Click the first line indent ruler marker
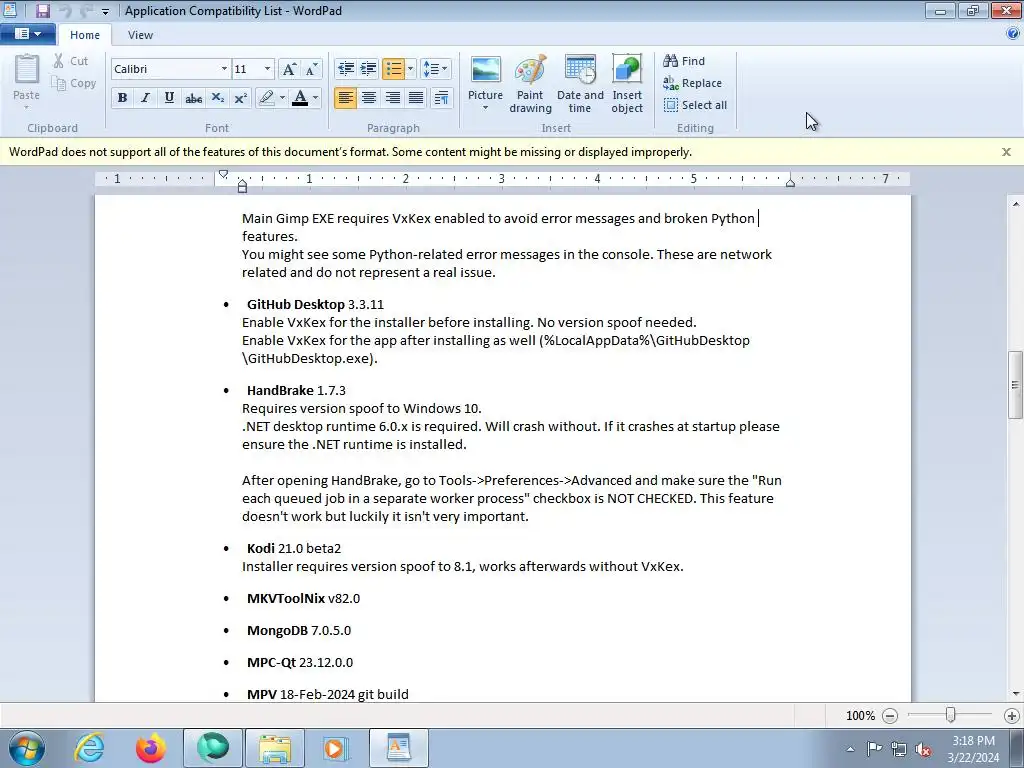The height and width of the screenshot is (768, 1024). 223,174
